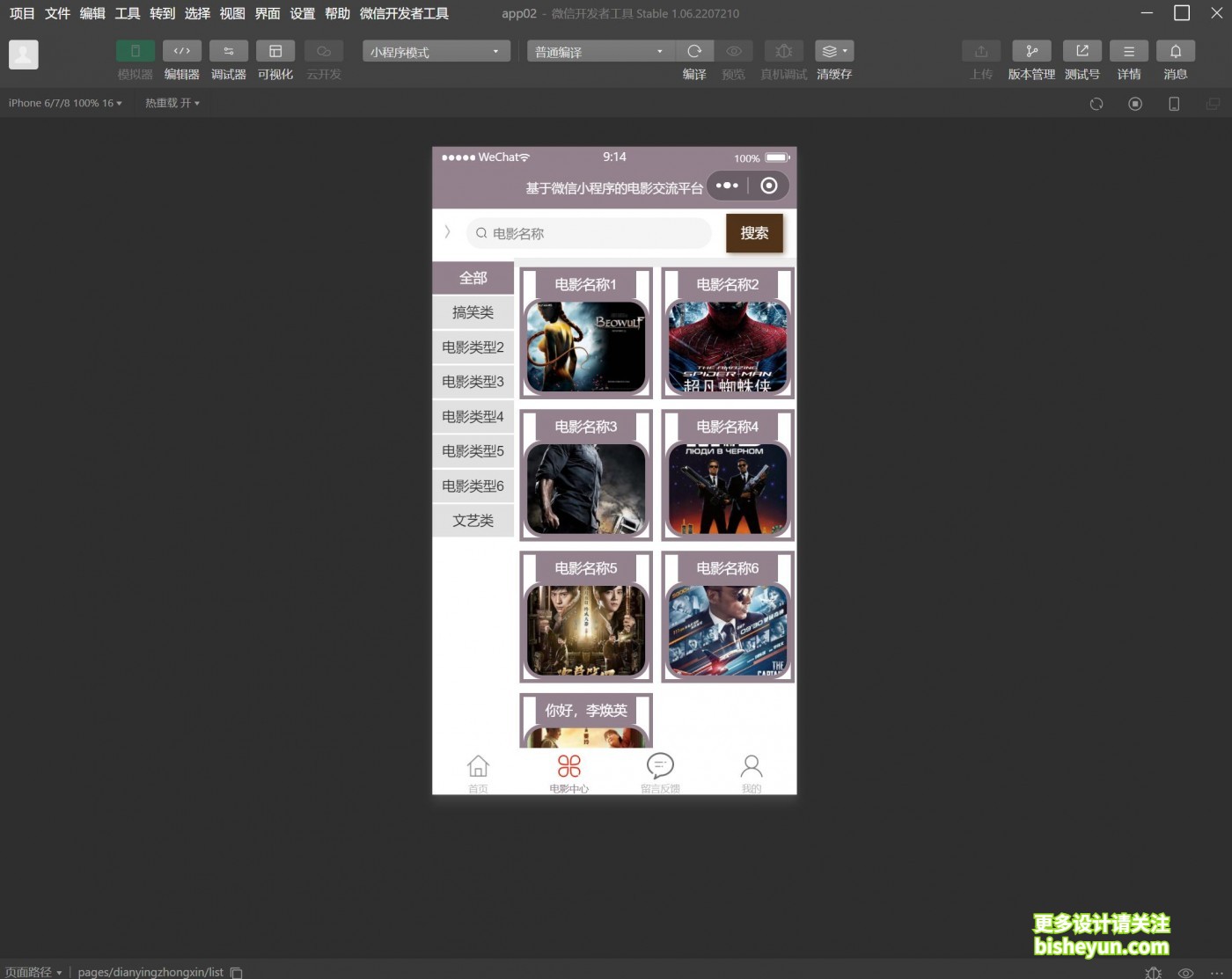Open the 小程序模式 mode dropdown
Screen dimensions: 1232x979
coord(436,51)
